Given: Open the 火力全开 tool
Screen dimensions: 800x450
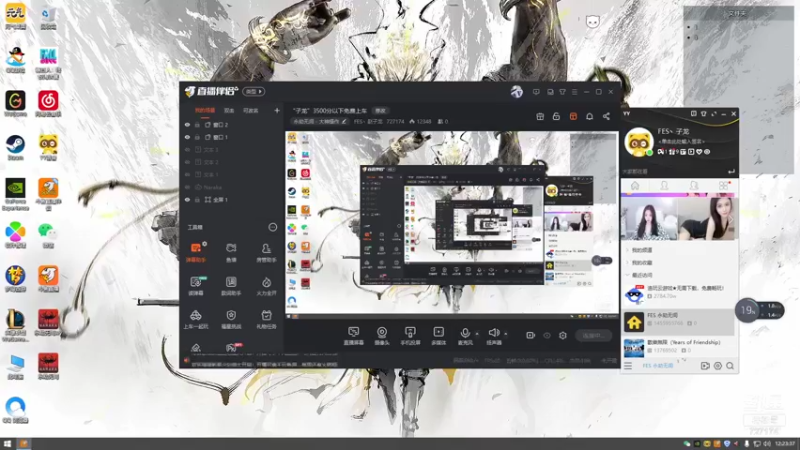Looking at the screenshot, I should 266,286.
